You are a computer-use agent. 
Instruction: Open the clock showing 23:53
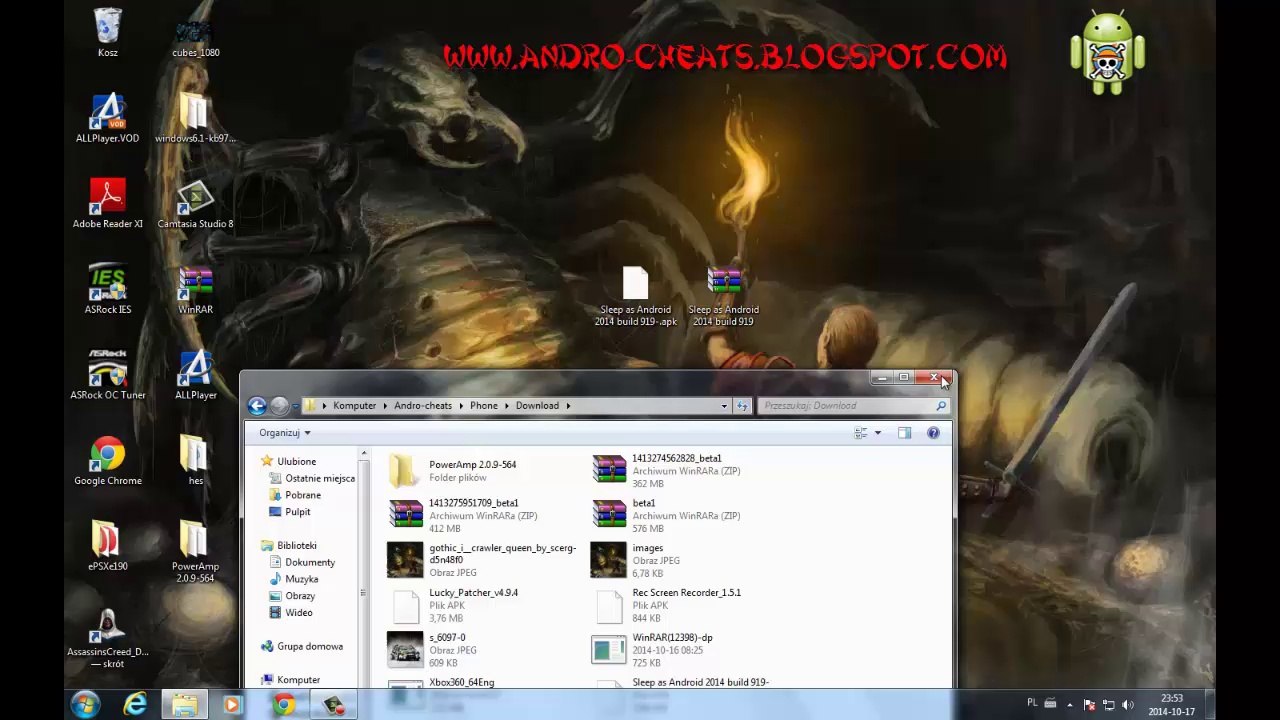(1172, 705)
